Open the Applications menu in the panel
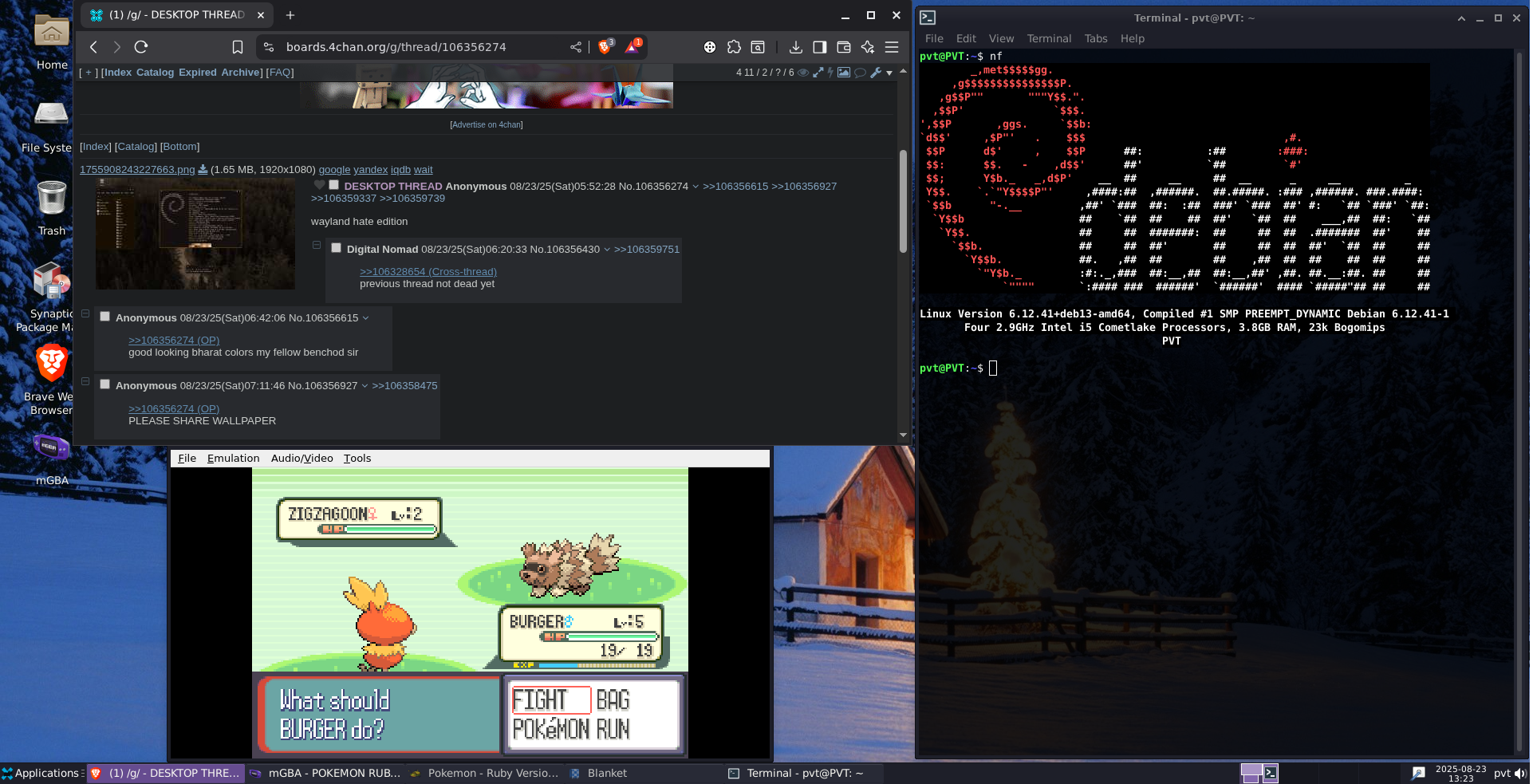1533x784 pixels. 41,773
